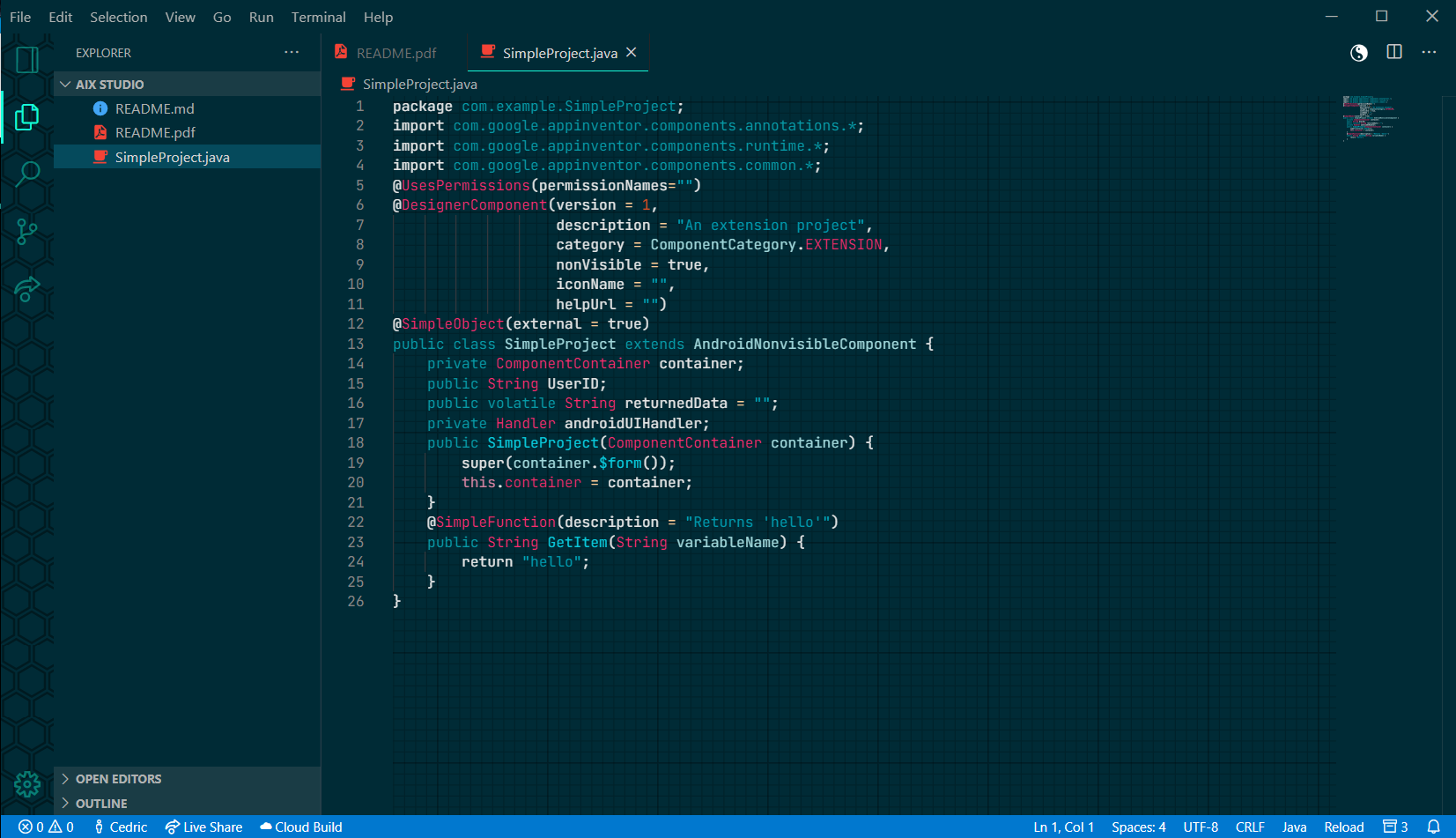Image resolution: width=1456 pixels, height=838 pixels.
Task: Open the Search view in activity bar
Action: pos(27,174)
